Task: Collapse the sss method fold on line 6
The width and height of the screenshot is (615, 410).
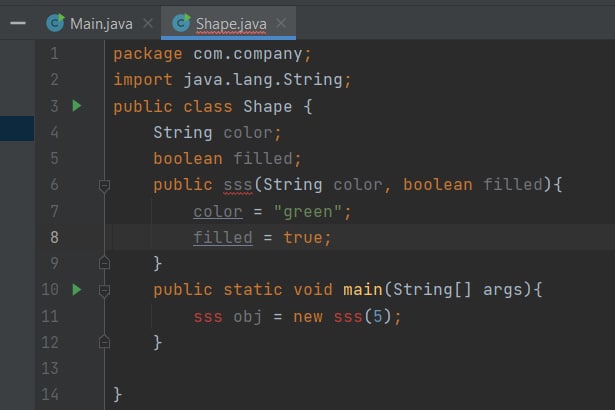Action: click(104, 186)
